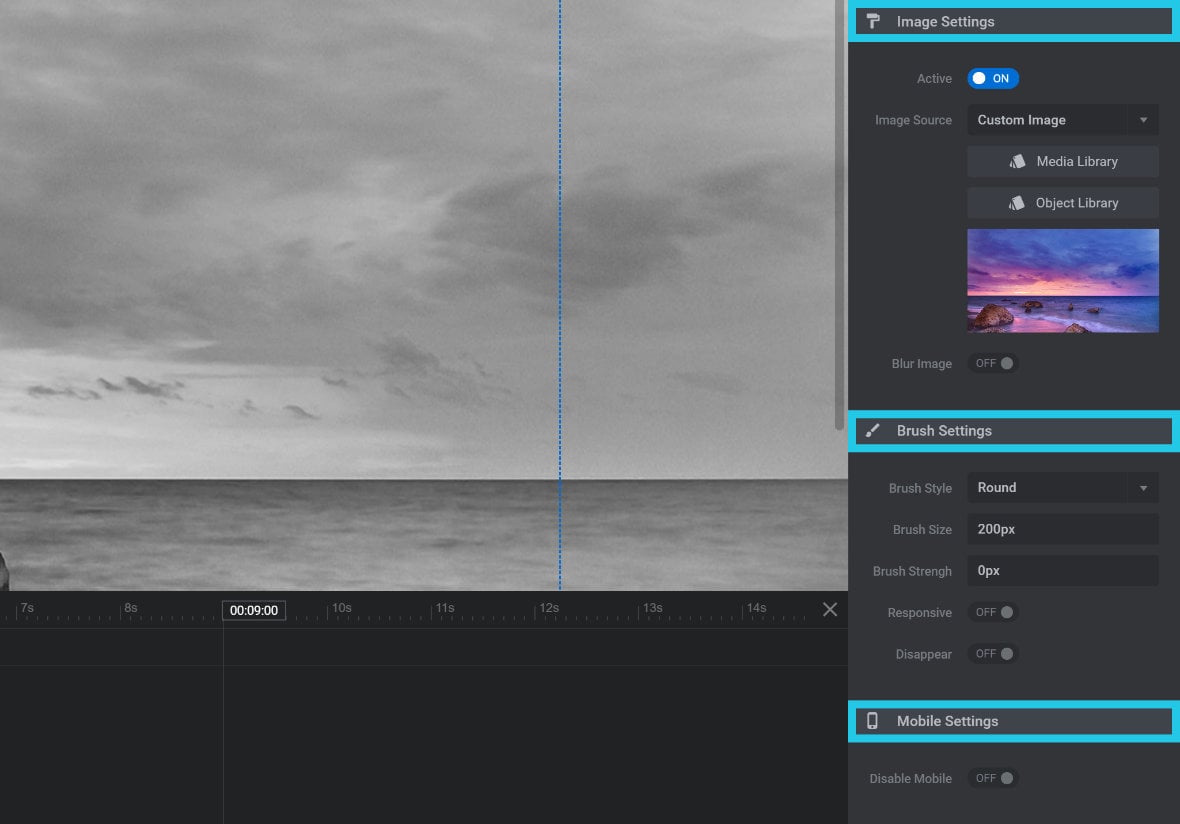Open the Media Library button
Viewport: 1180px width, 824px height.
(x=1063, y=161)
